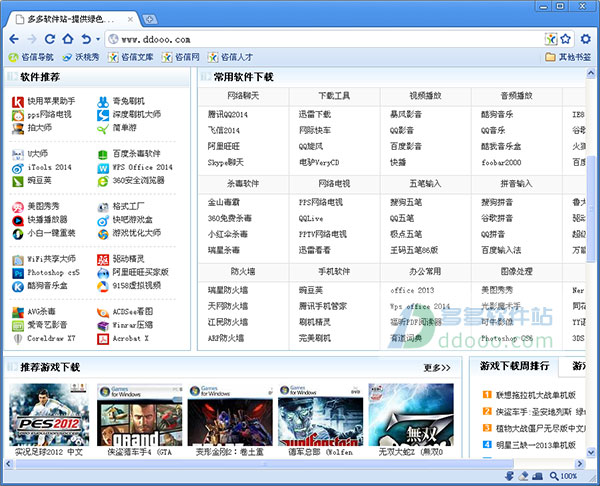The width and height of the screenshot is (600, 486).
Task: Open the 明星三缺一2013单机版 ranking entry
Action: pyautogui.click(x=535, y=445)
